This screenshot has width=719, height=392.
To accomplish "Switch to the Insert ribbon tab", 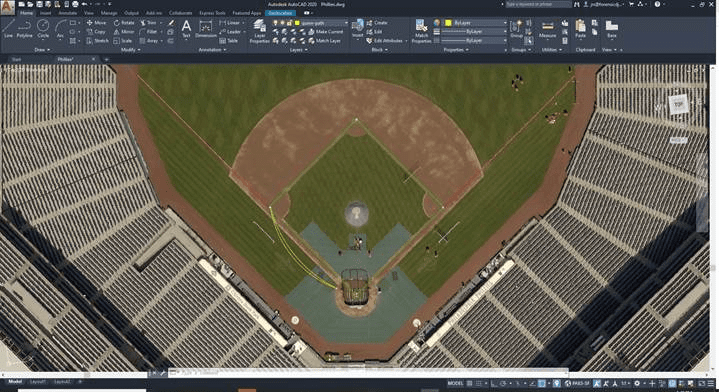I will click(45, 13).
